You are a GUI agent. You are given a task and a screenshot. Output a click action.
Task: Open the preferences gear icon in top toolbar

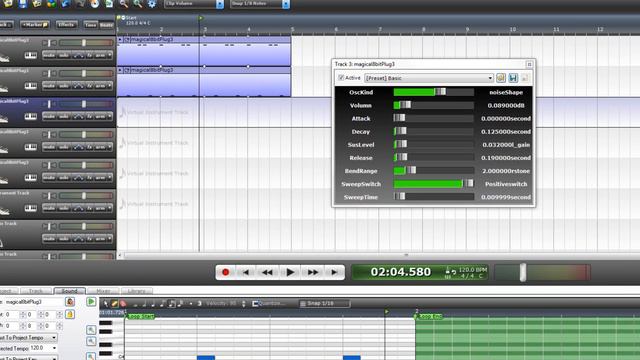click(x=152, y=4)
